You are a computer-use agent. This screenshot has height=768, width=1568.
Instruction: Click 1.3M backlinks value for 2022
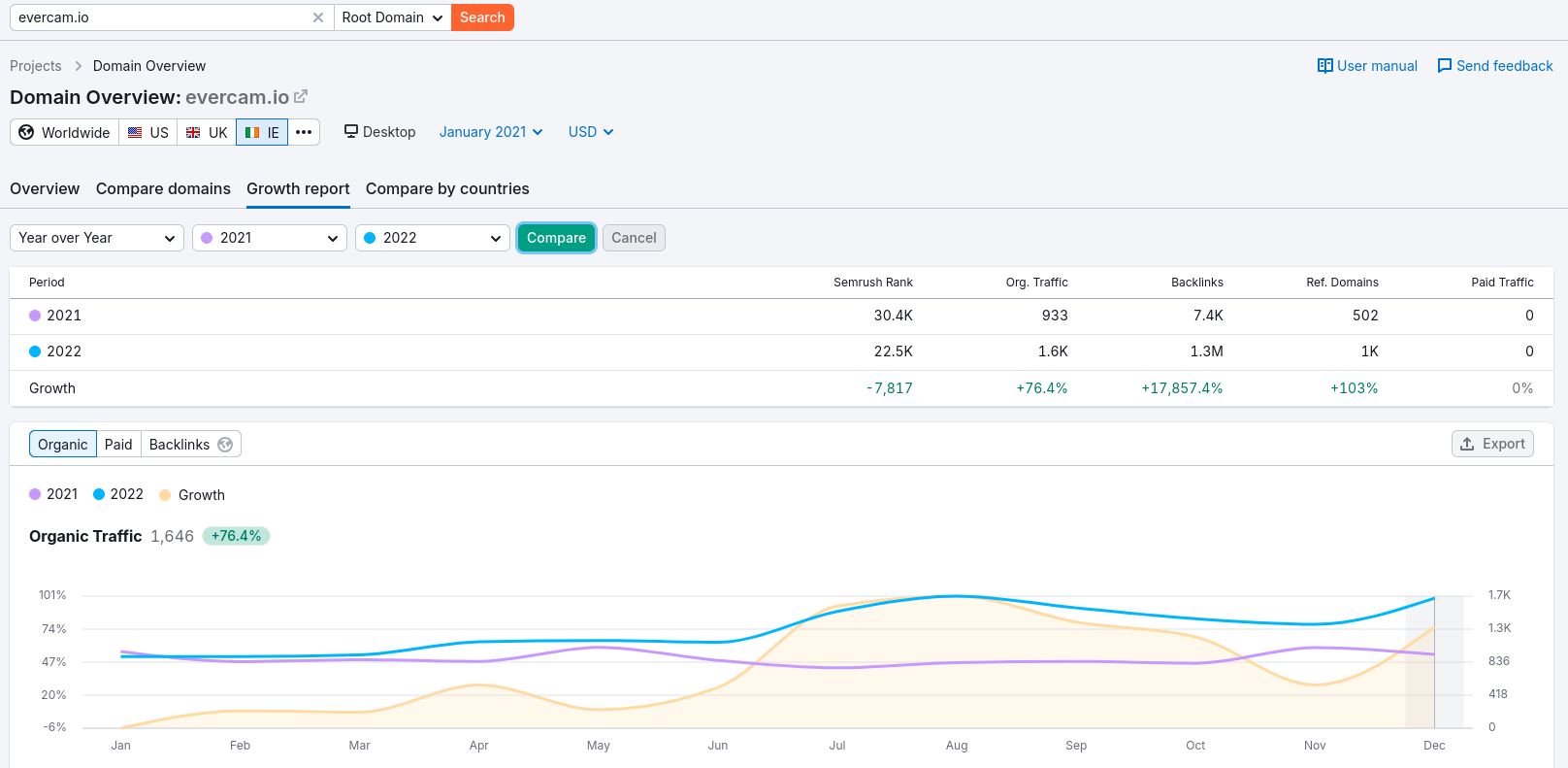tap(1207, 351)
